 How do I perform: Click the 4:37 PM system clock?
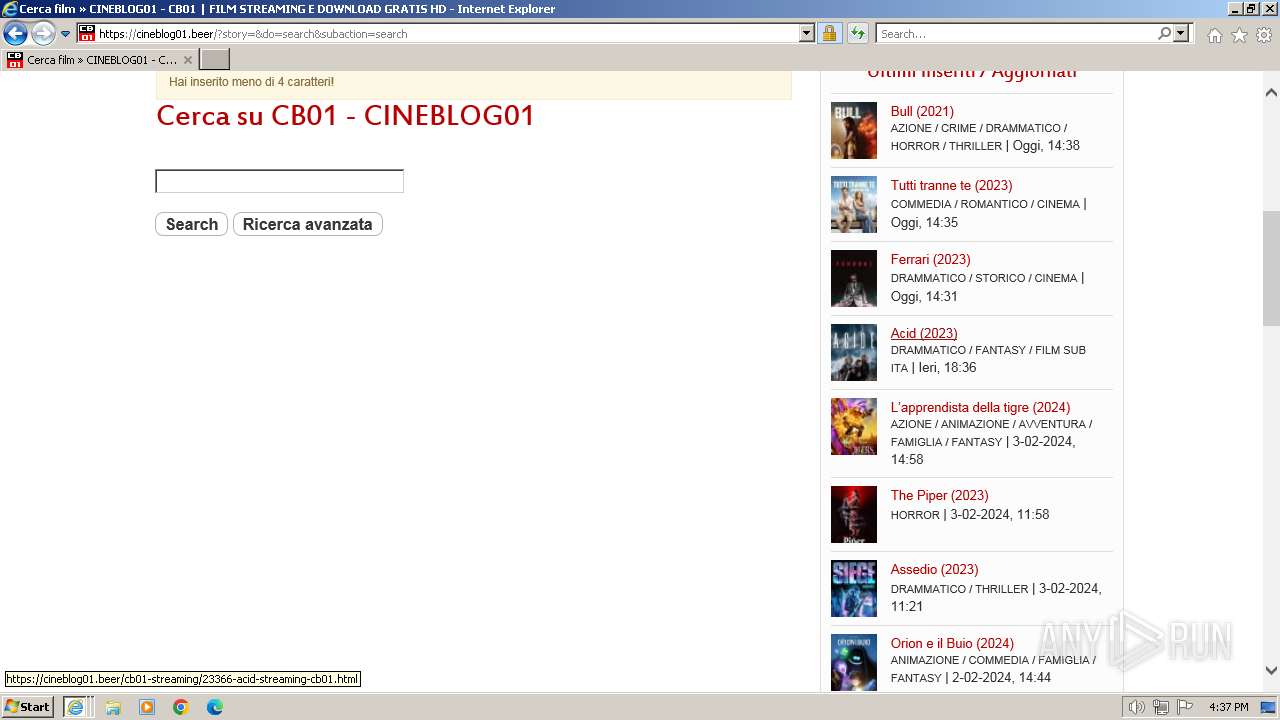[1228, 707]
